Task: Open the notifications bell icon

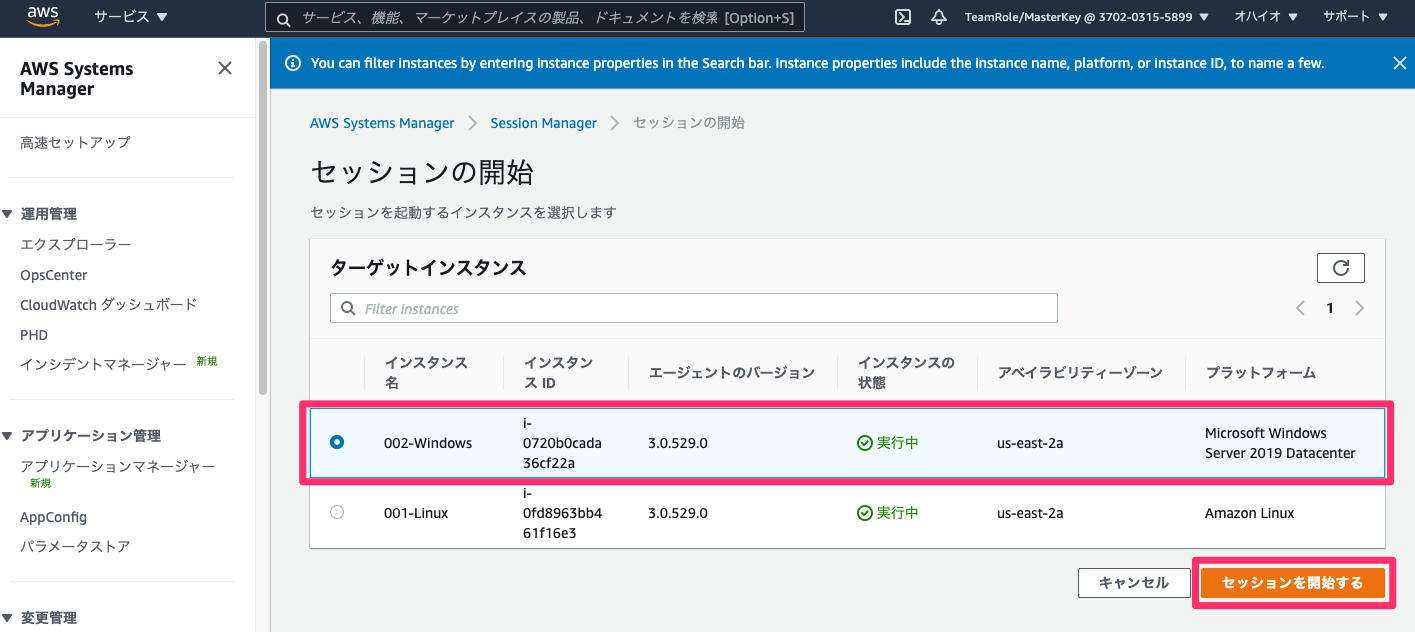Action: pyautogui.click(x=938, y=17)
